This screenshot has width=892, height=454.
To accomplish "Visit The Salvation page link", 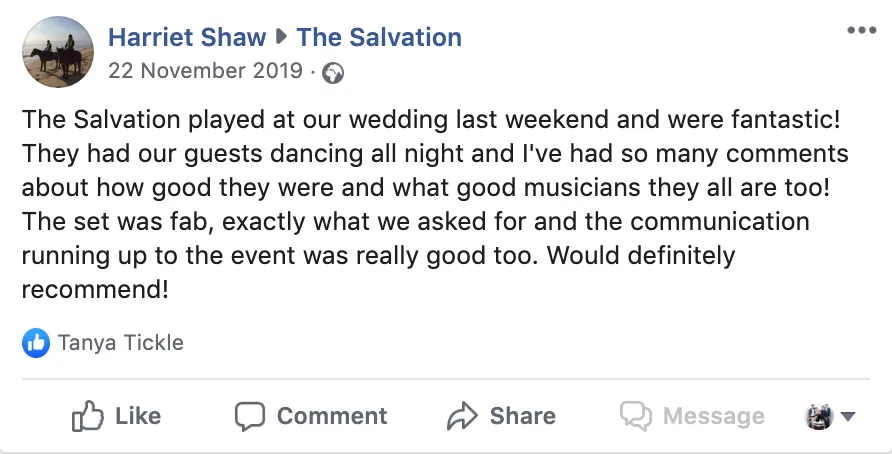I will click(x=379, y=38).
